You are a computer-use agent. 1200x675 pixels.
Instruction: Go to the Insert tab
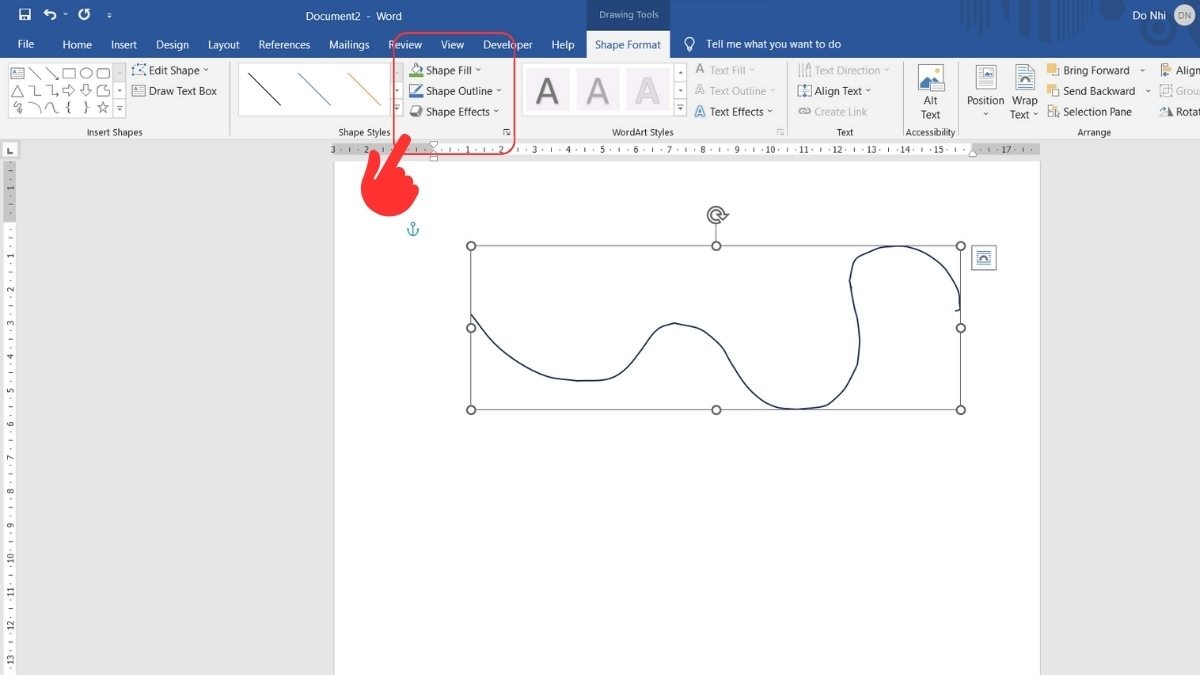coord(124,44)
